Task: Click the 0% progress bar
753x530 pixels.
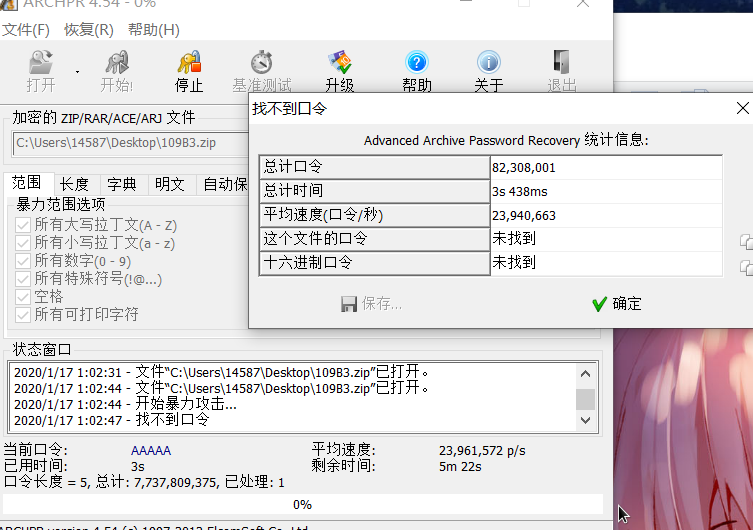Action: pos(303,505)
